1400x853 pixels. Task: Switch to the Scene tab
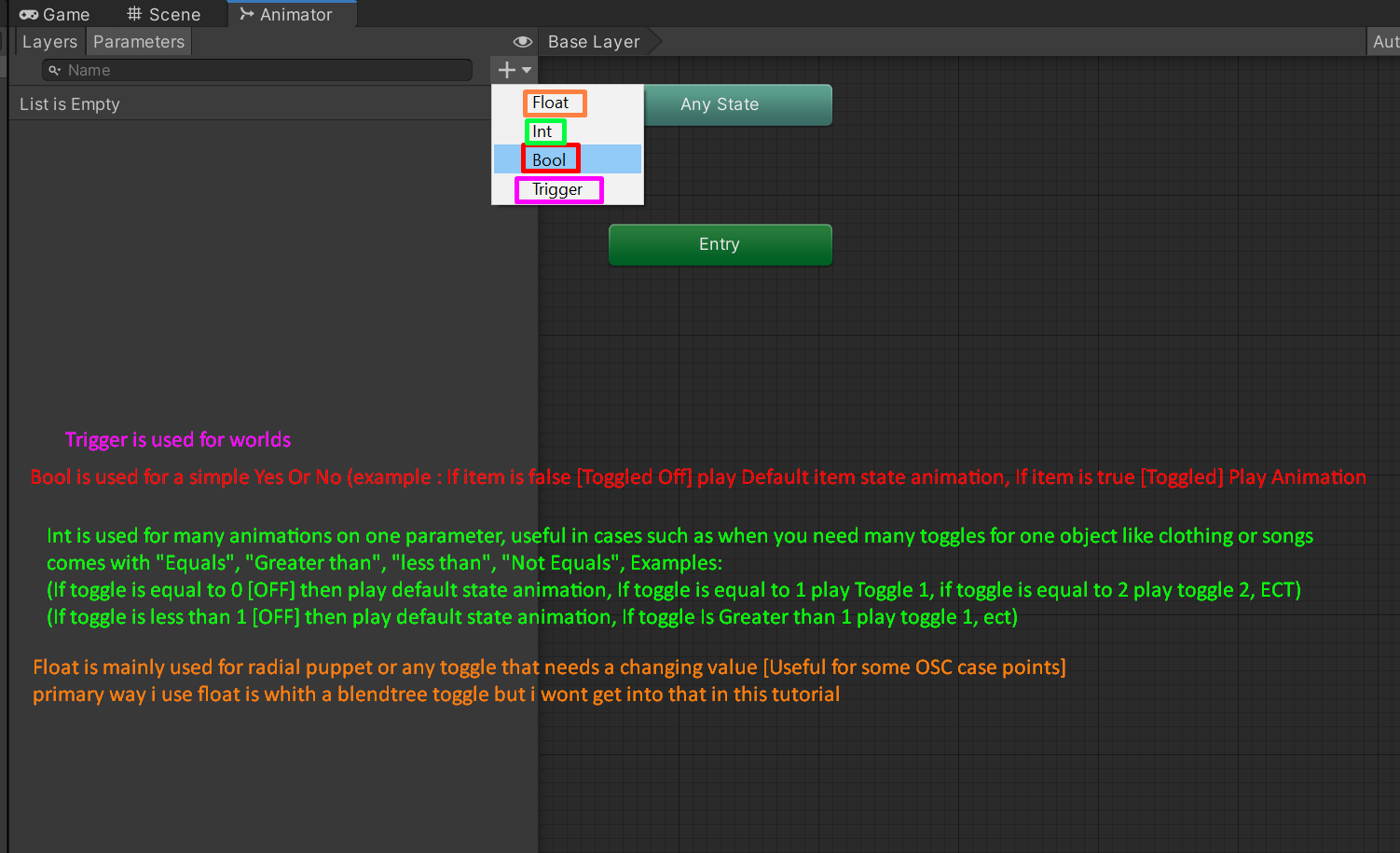click(x=164, y=14)
